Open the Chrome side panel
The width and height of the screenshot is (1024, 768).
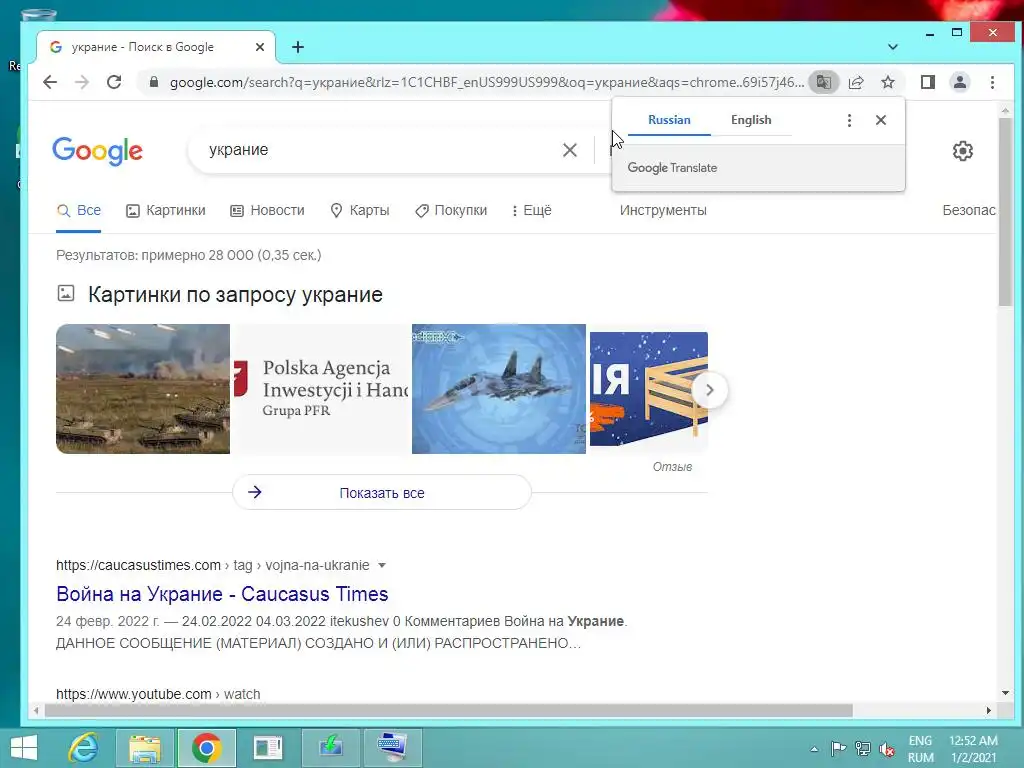click(928, 82)
